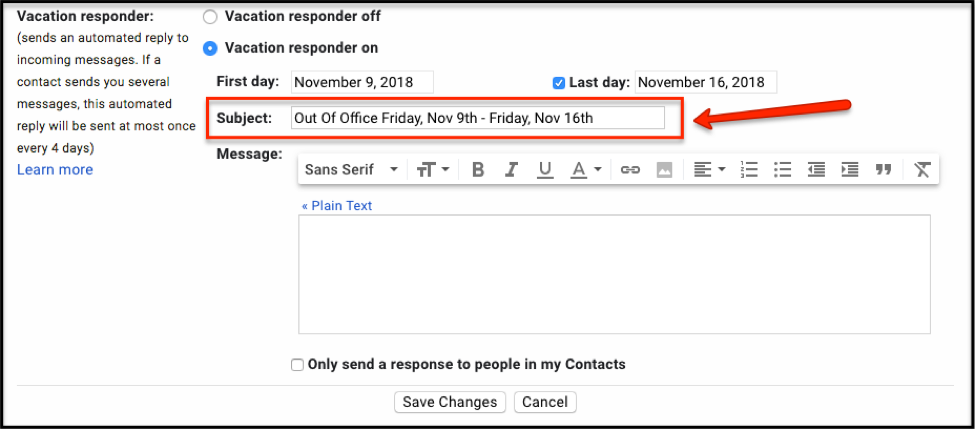
Task: Click the Quote formatting icon
Action: (x=883, y=170)
